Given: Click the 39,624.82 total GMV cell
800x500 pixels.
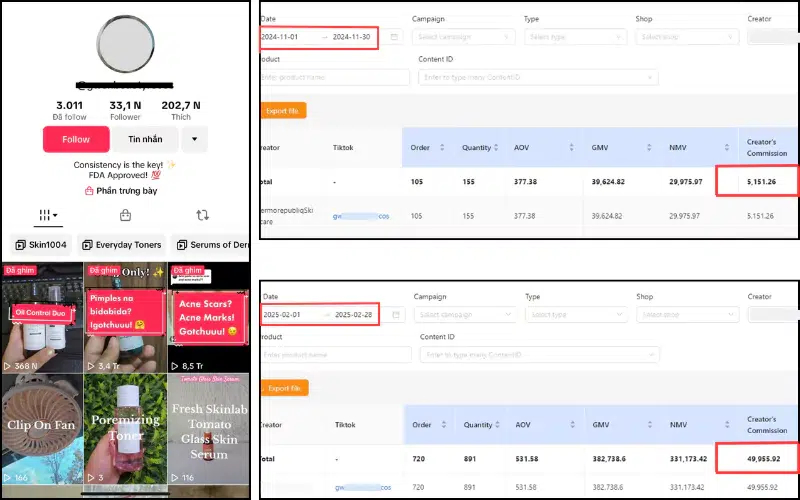Looking at the screenshot, I should (x=608, y=182).
